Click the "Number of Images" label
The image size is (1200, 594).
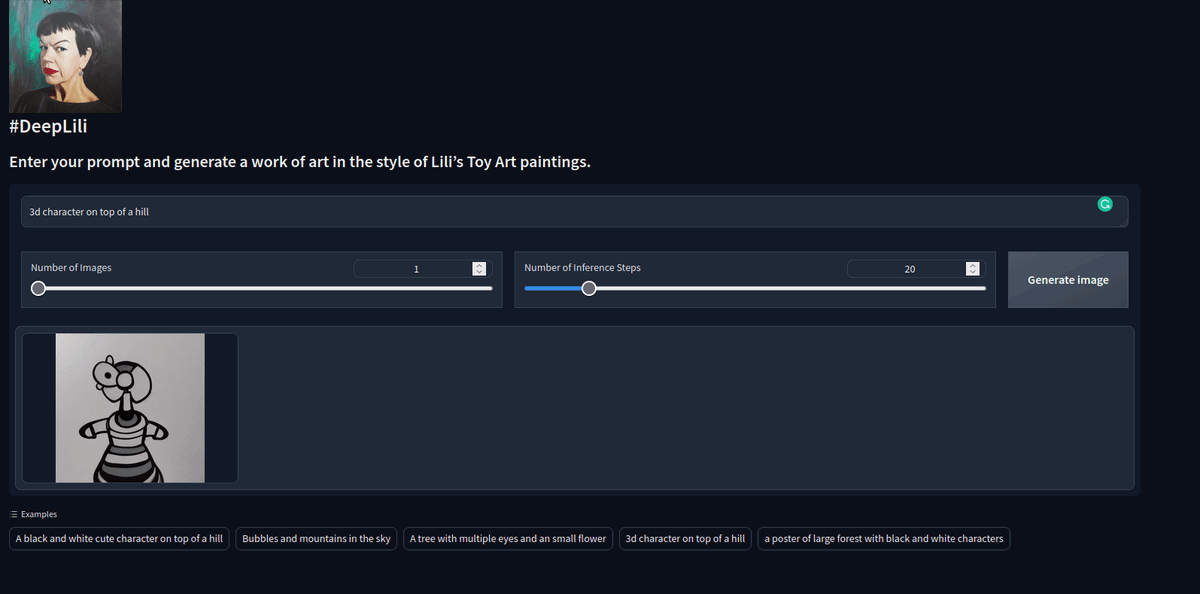click(71, 268)
